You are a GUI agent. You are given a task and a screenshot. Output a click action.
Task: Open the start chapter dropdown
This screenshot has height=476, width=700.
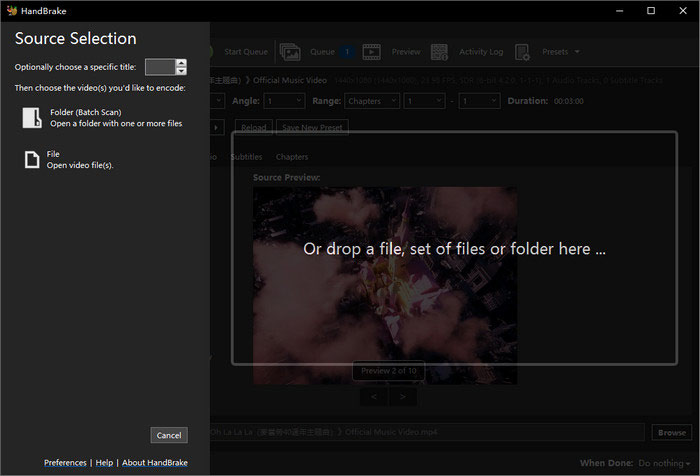(425, 101)
